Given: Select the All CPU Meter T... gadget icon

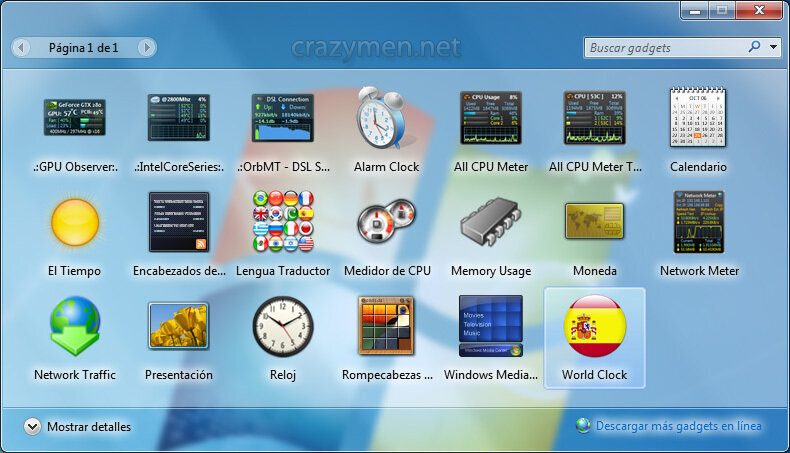Looking at the screenshot, I should (x=595, y=117).
